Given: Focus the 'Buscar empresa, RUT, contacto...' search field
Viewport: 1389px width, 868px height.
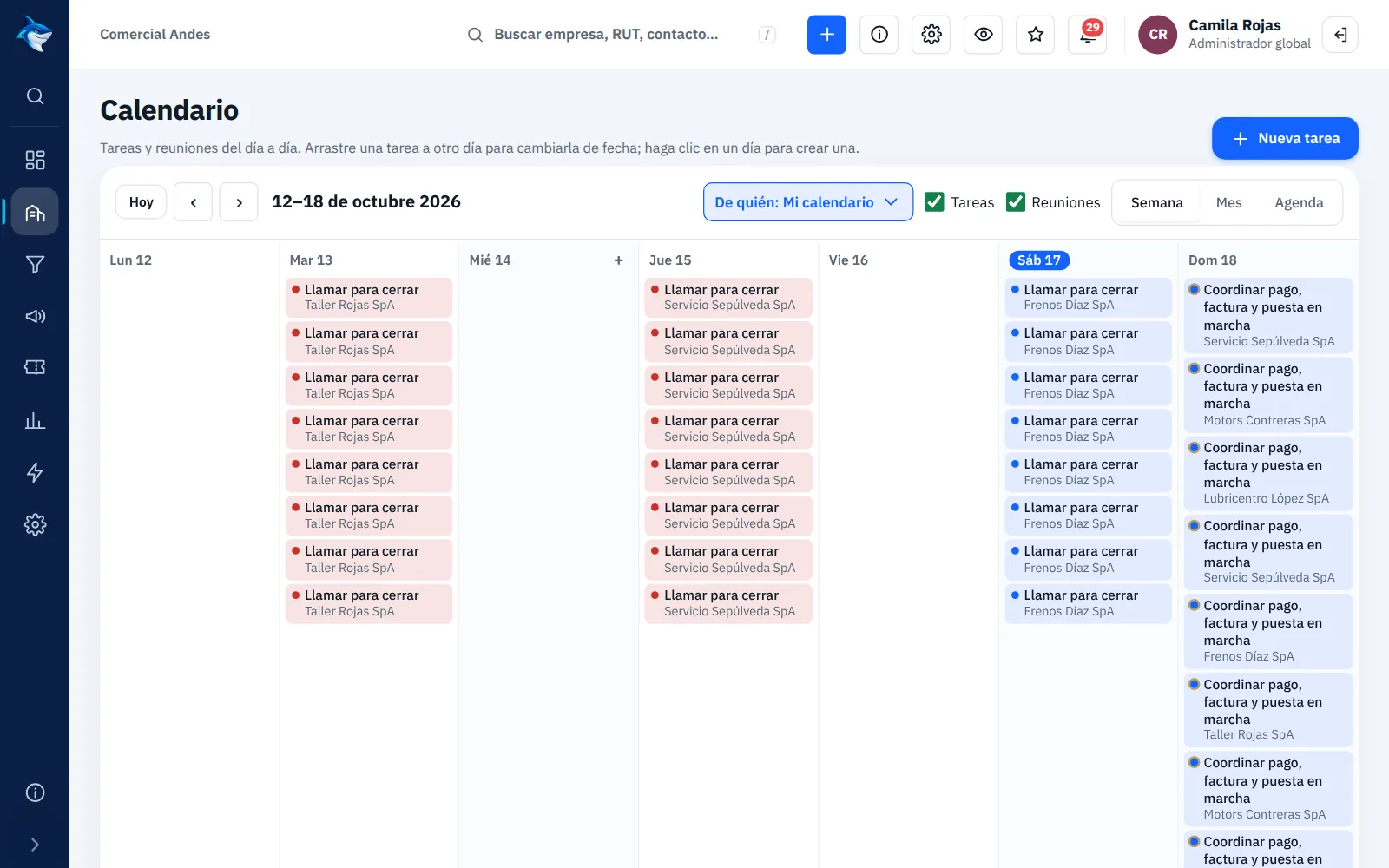Looking at the screenshot, I should point(621,35).
